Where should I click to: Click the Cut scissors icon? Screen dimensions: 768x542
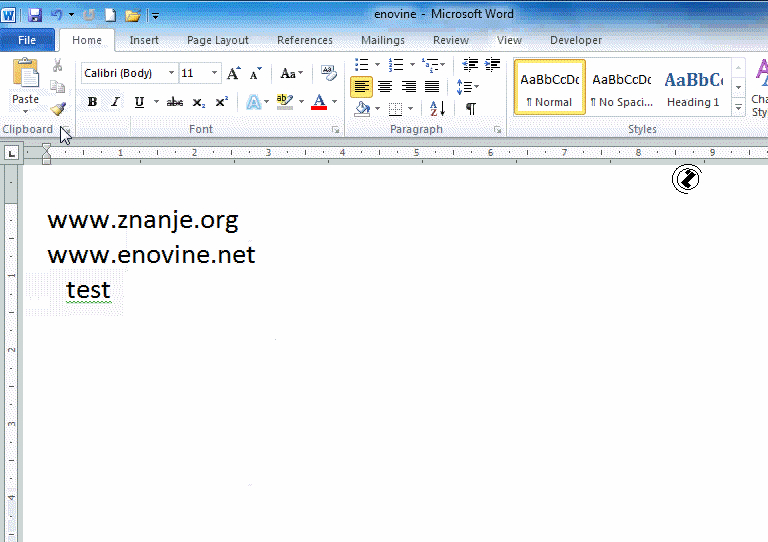coord(58,66)
